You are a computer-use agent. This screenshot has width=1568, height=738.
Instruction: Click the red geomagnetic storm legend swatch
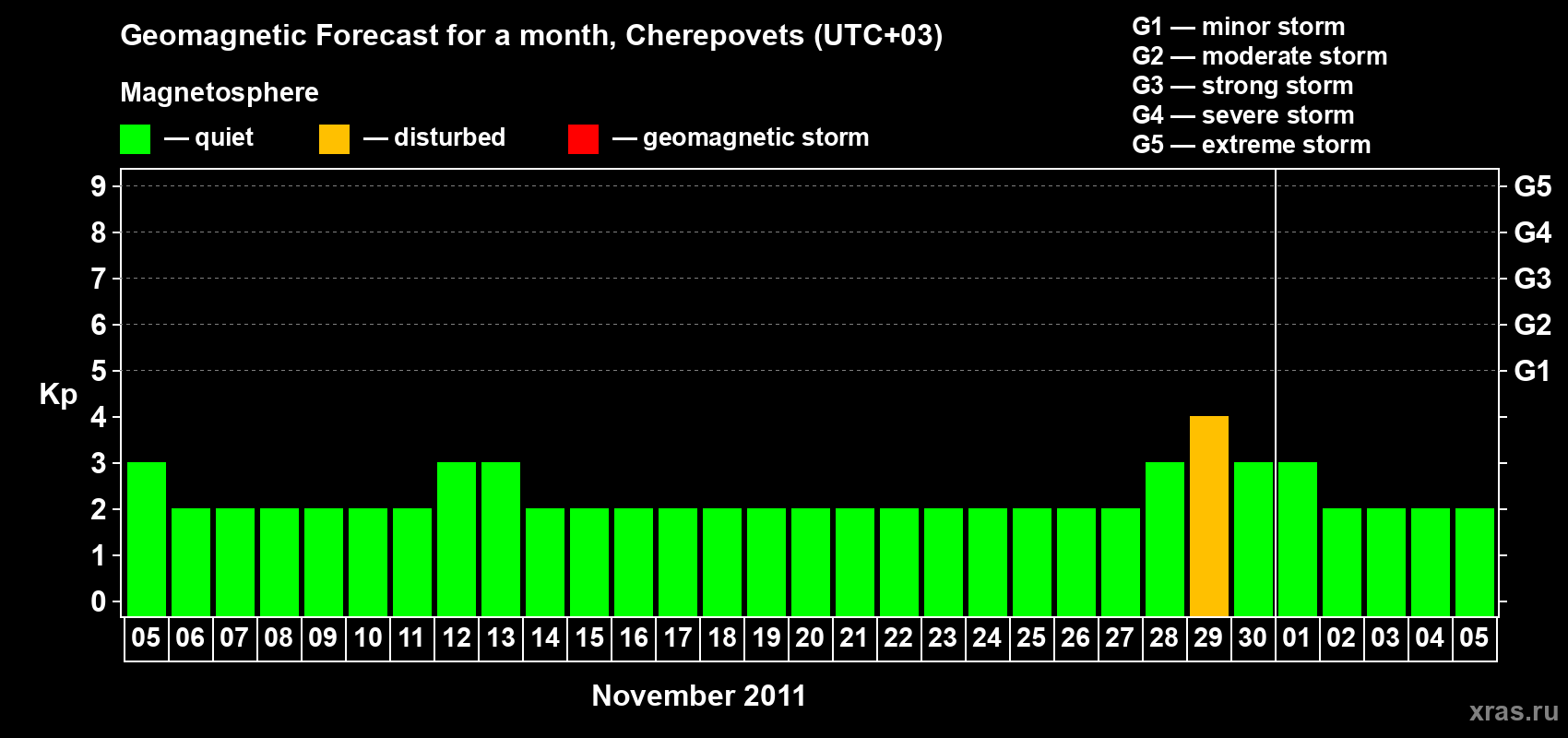(583, 139)
